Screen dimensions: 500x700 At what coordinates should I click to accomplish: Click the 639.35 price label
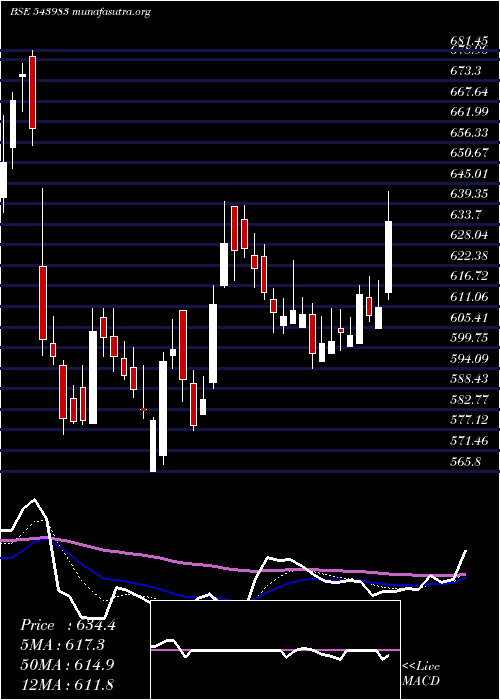[x=469, y=193]
